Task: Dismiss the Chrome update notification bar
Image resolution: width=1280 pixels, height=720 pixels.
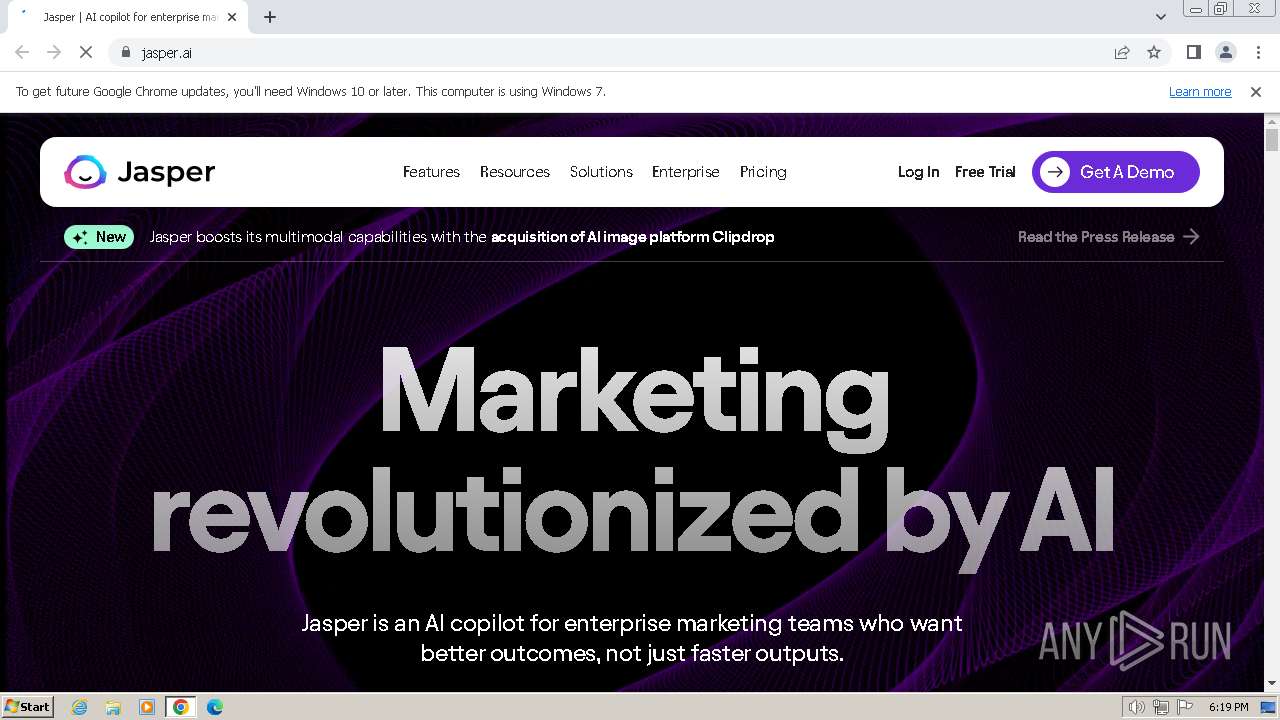Action: pos(1256,91)
